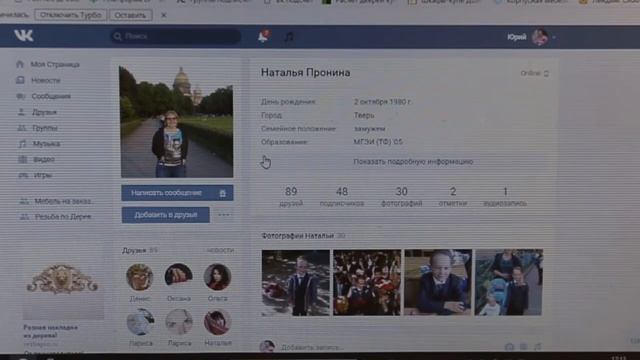Click the Моя Страница home icon

20,64
